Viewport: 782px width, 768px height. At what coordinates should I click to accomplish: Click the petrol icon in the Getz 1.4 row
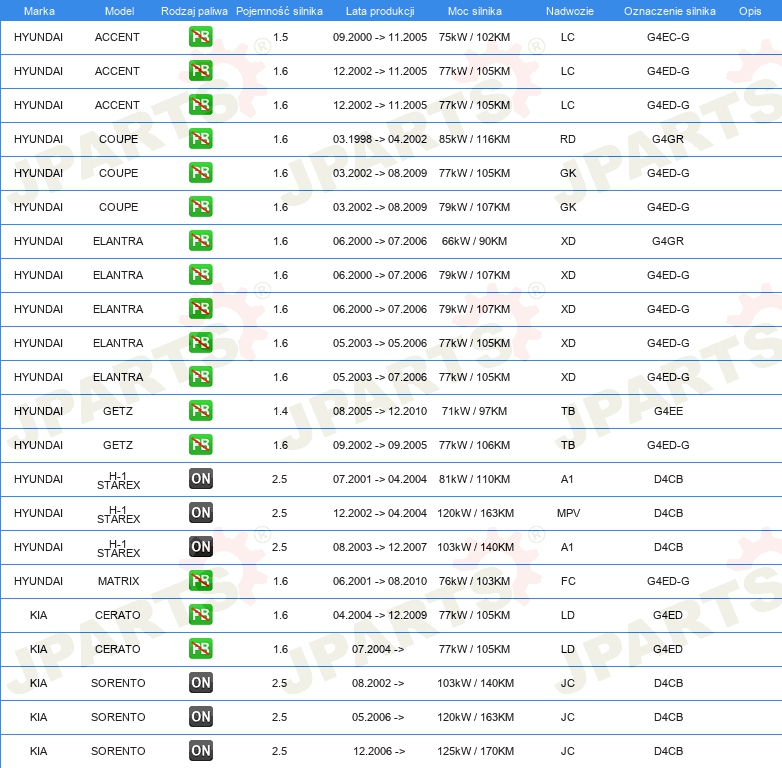(x=200, y=411)
